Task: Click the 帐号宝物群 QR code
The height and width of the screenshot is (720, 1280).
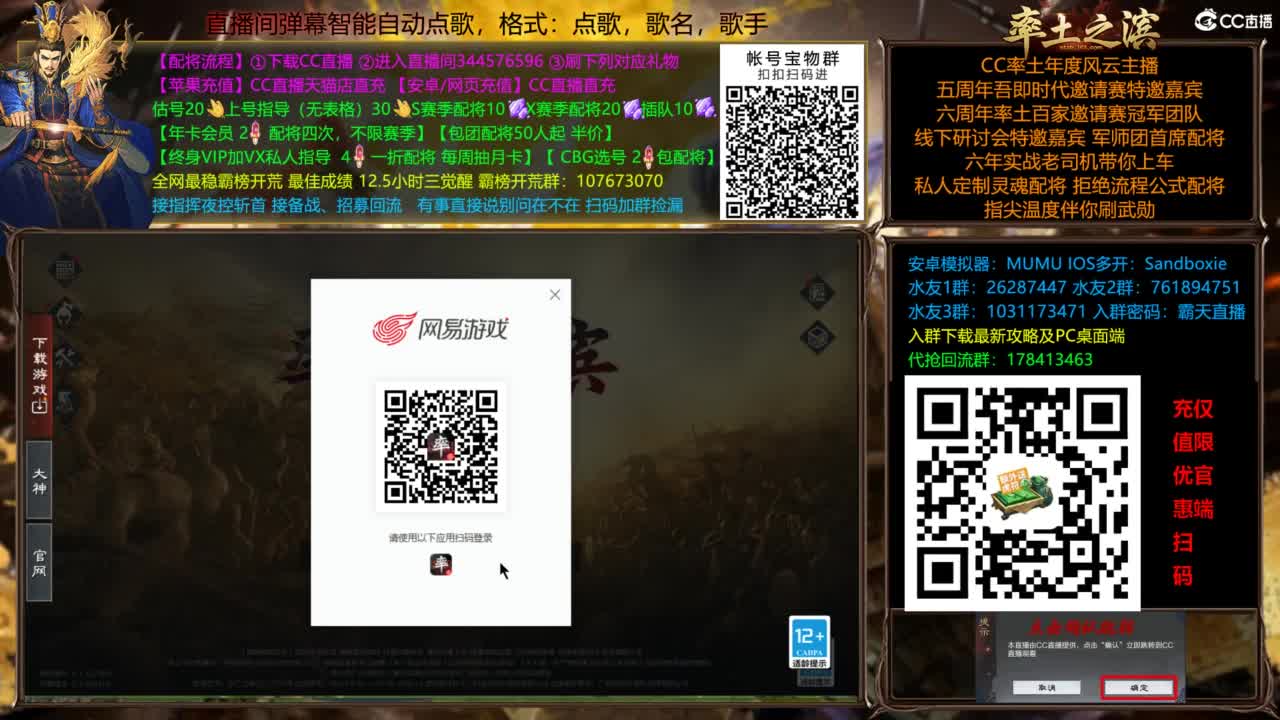Action: click(792, 151)
